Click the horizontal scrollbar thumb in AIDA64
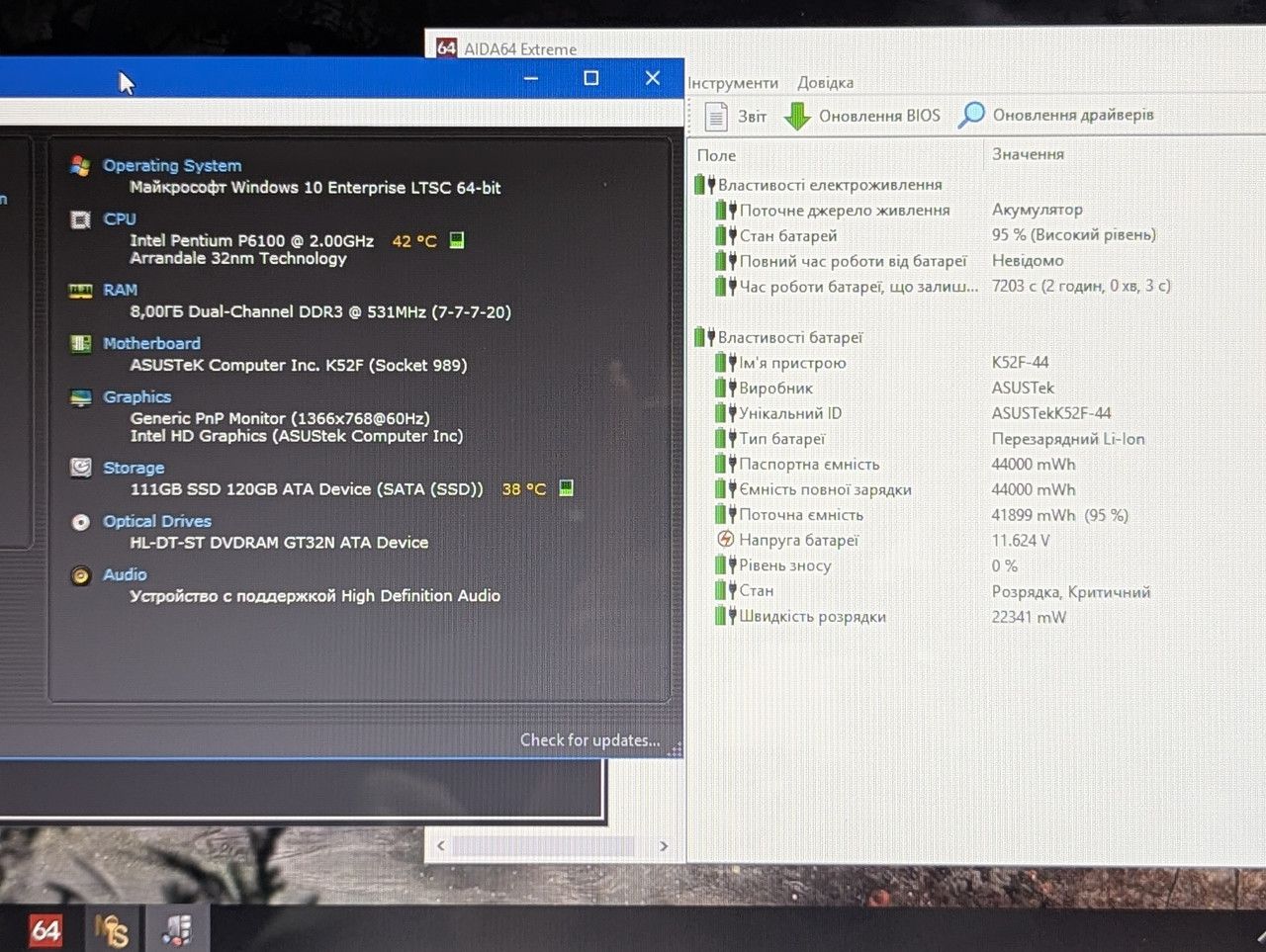 tap(543, 846)
